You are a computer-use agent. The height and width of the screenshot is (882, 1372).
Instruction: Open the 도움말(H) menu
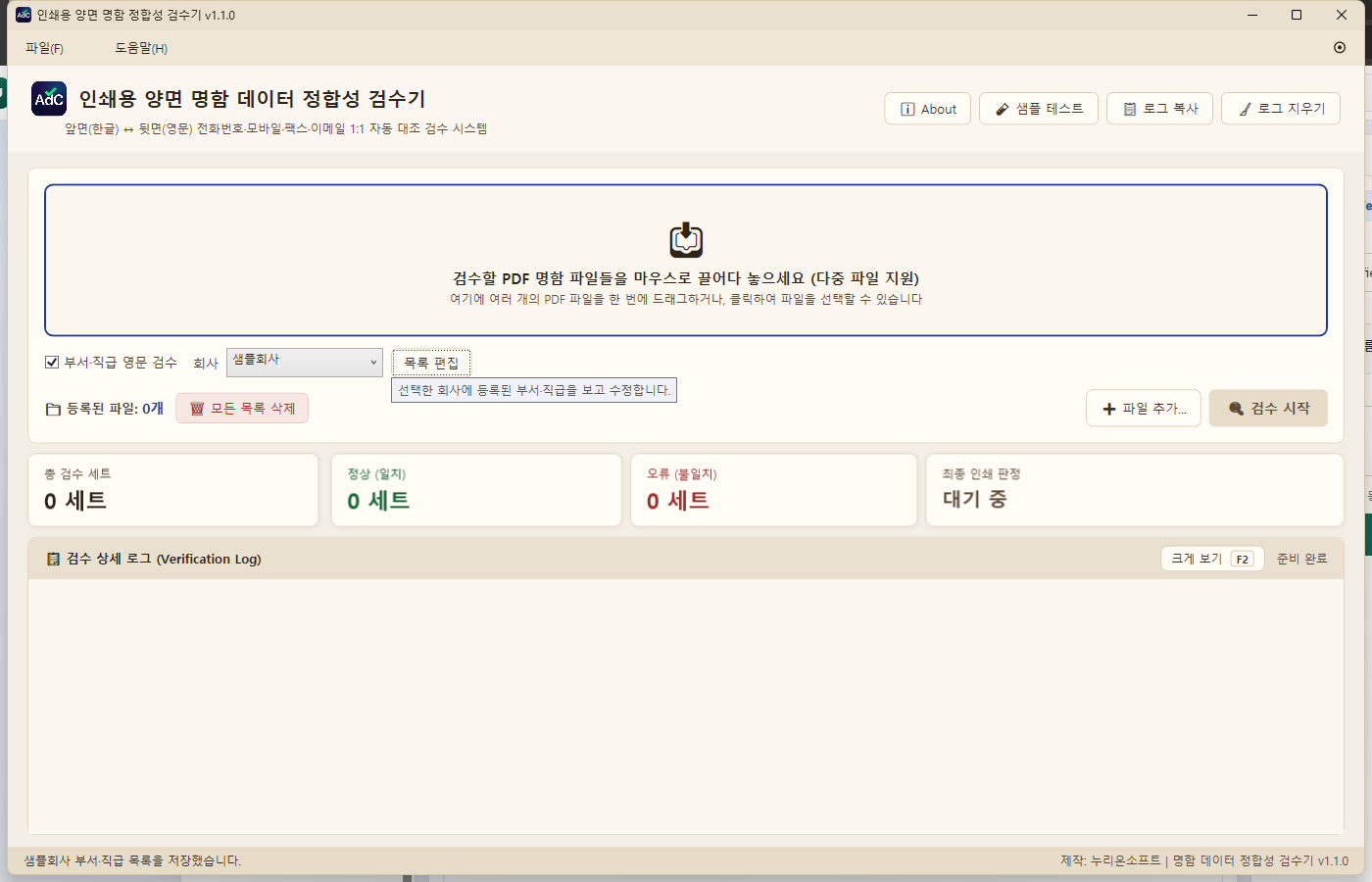click(141, 48)
